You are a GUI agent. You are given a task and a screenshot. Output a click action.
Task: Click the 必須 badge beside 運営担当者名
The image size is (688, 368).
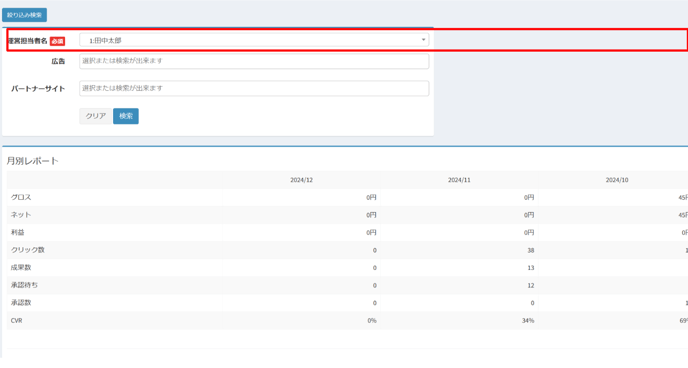pyautogui.click(x=57, y=41)
